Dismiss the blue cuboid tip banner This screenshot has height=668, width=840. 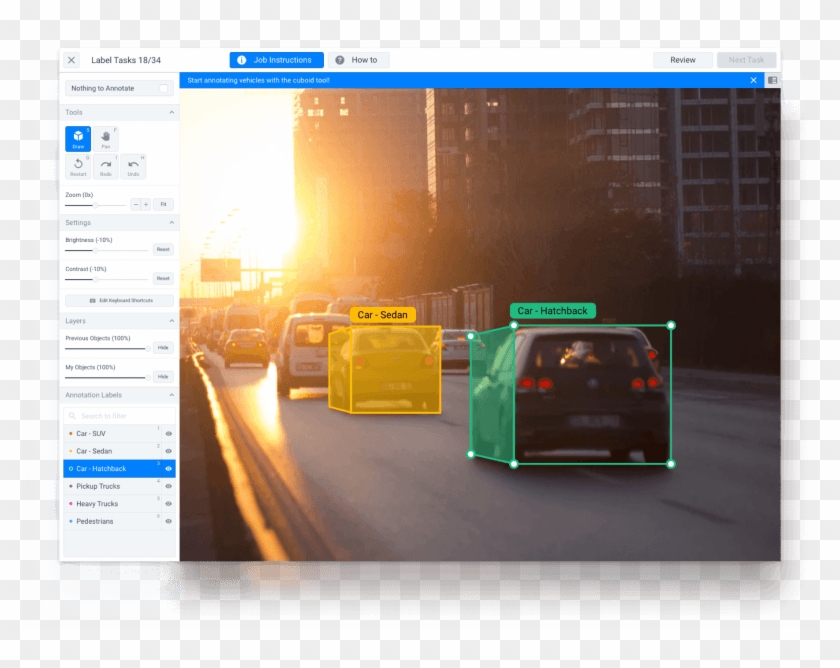[754, 80]
